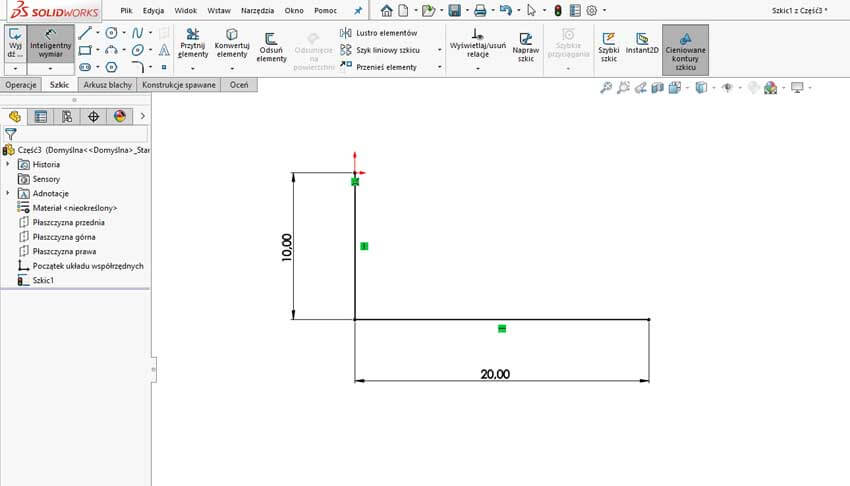850x486 pixels.
Task: Toggle Wyjdź ze szkicu exit sketch
Action: tap(15, 43)
